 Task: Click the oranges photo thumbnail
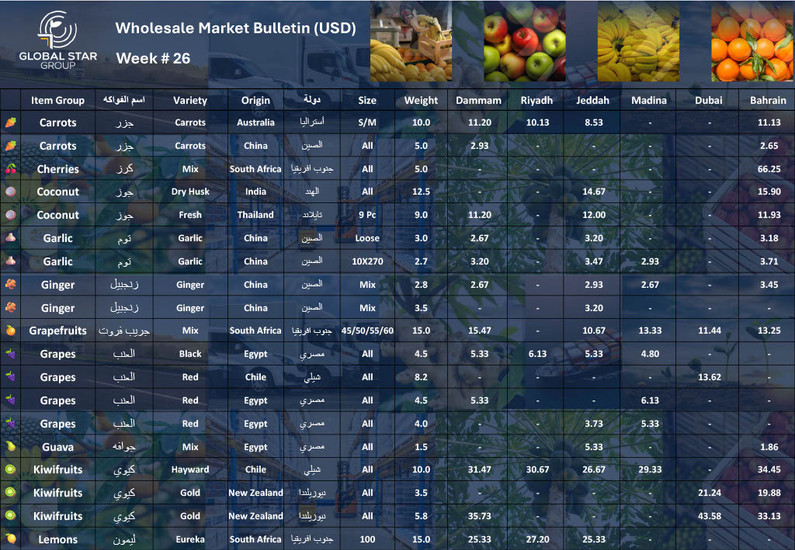point(752,42)
